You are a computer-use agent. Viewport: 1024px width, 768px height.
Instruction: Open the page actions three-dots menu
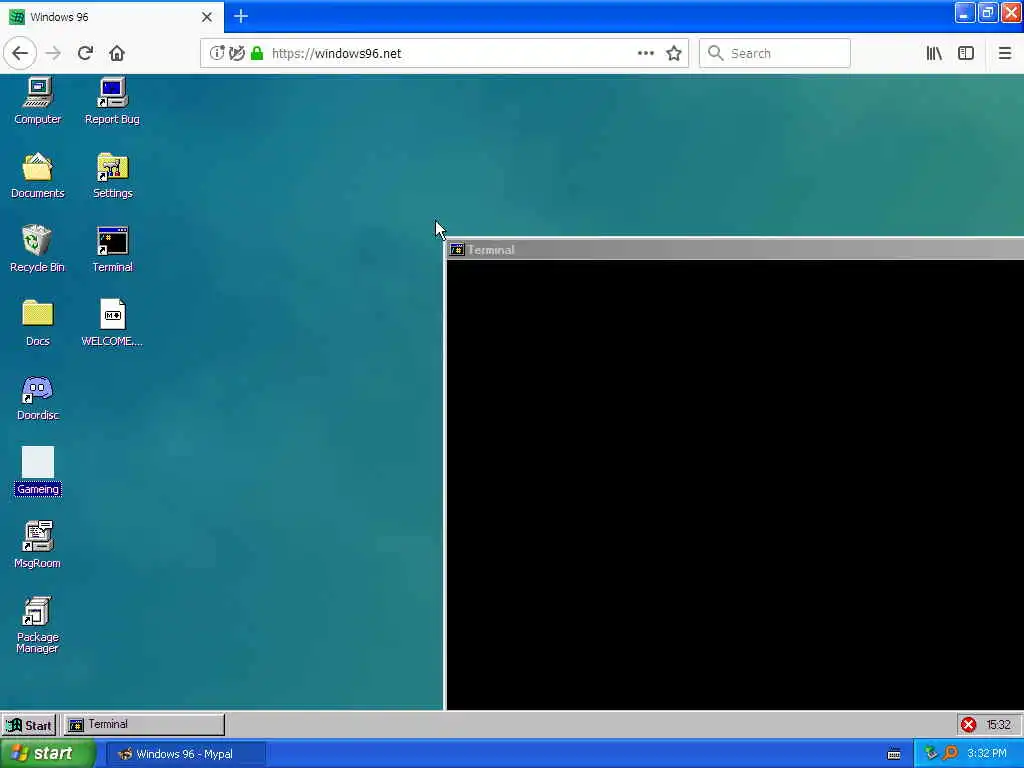click(x=646, y=53)
